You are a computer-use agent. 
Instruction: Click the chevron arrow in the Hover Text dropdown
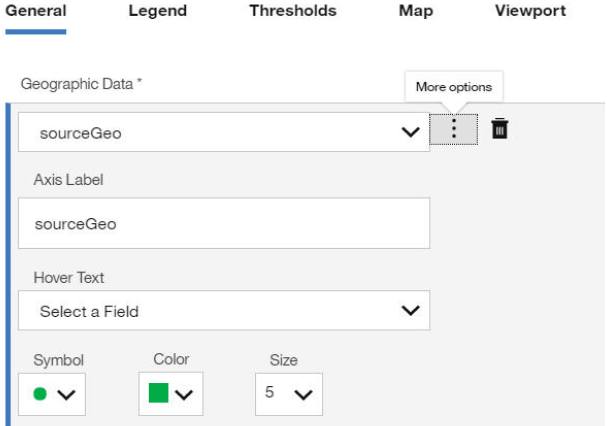410,311
